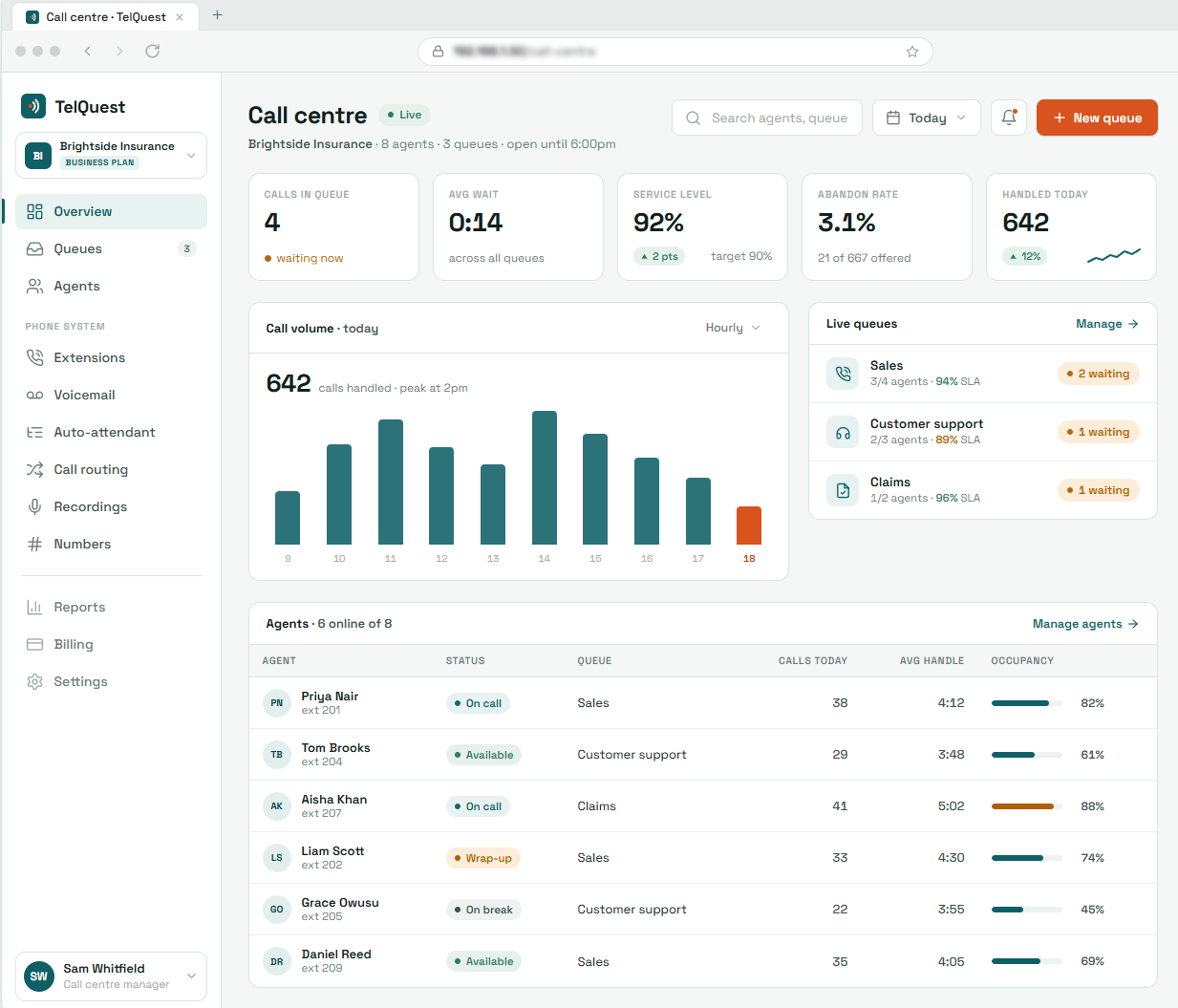Open the Overview sidebar item
1178x1008 pixels.
coord(111,211)
